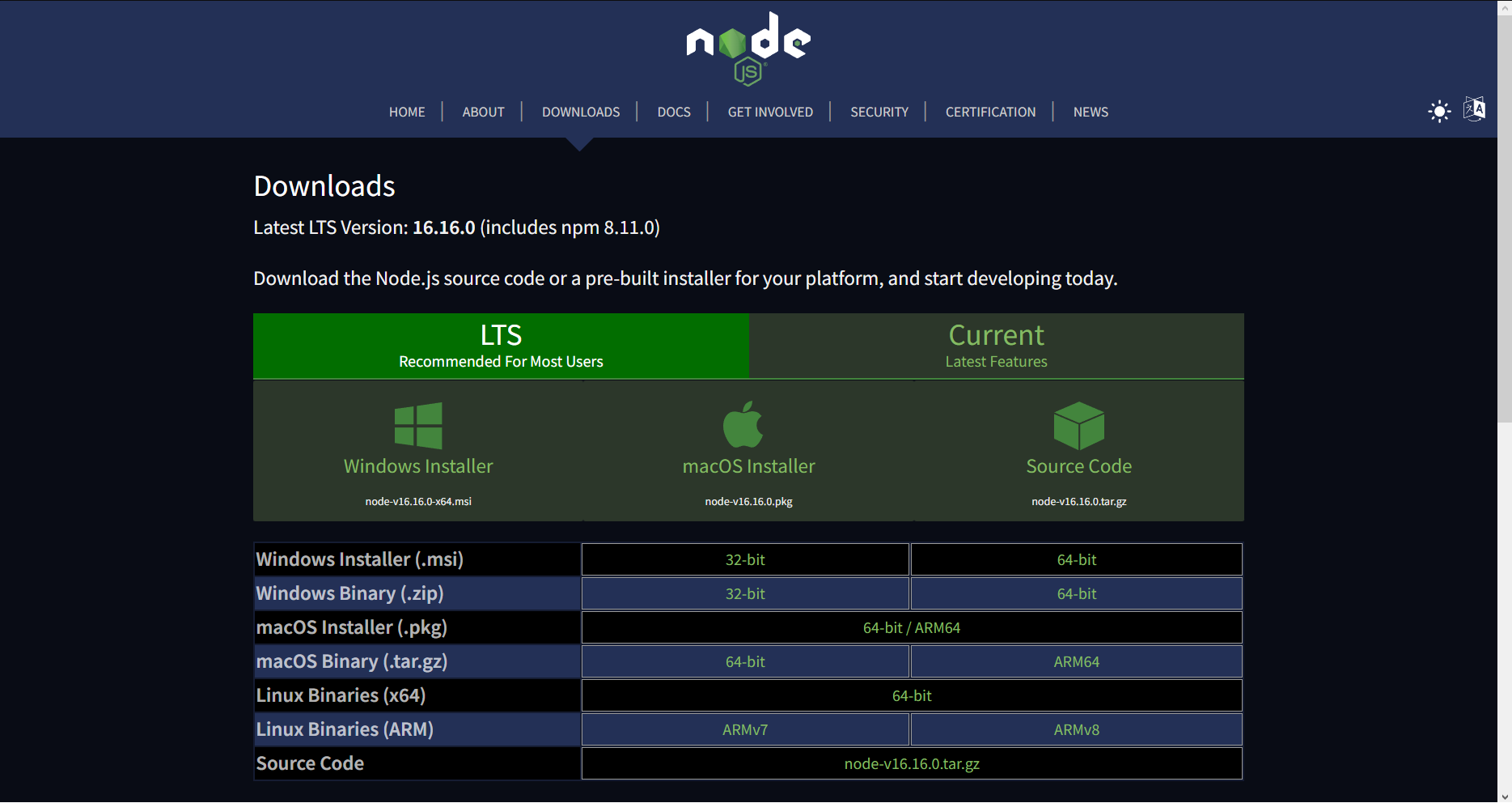
Task: Select the LTS Recommended For Most Users tab
Action: [501, 346]
